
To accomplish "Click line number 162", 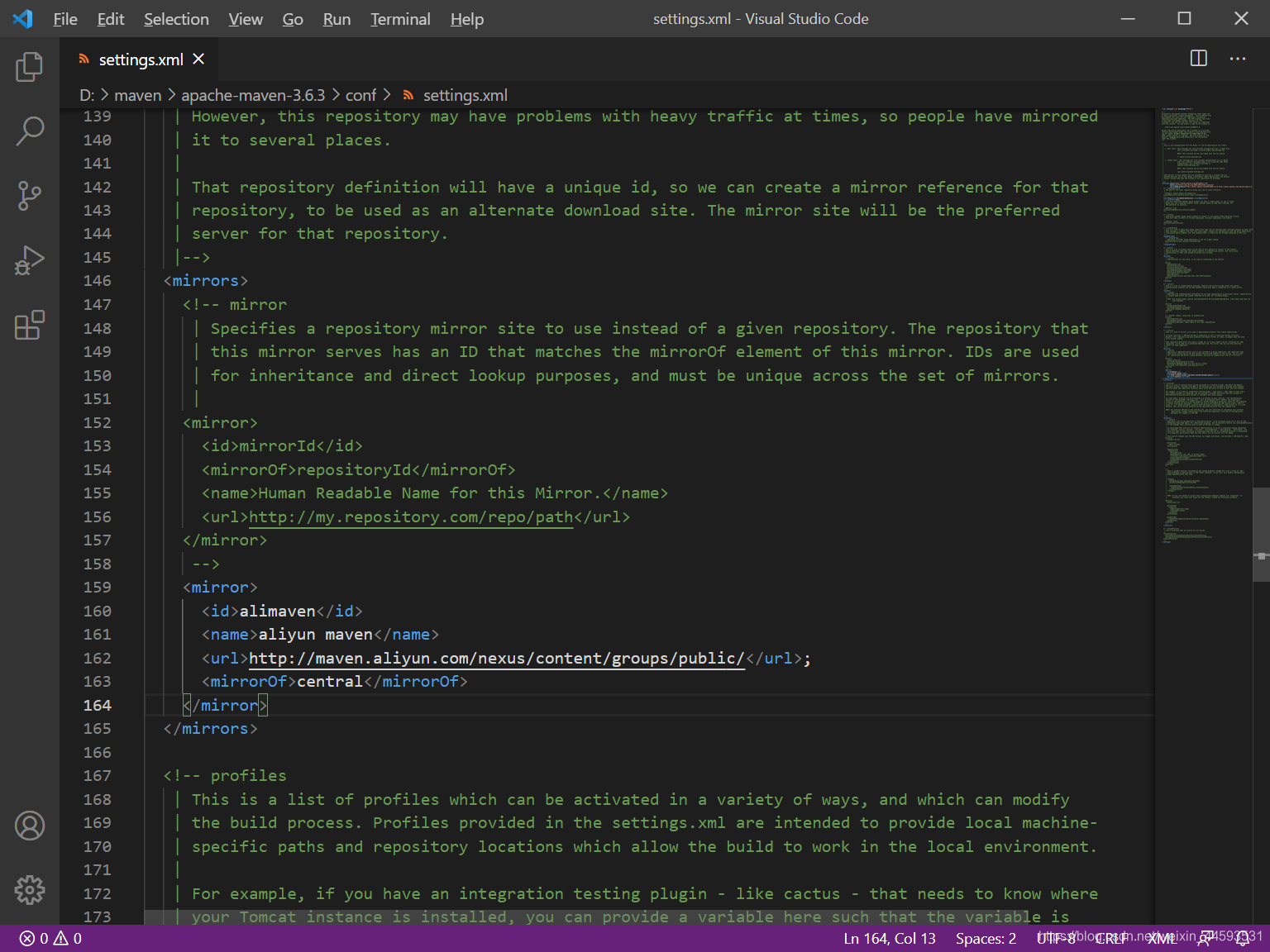I will pos(97,659).
